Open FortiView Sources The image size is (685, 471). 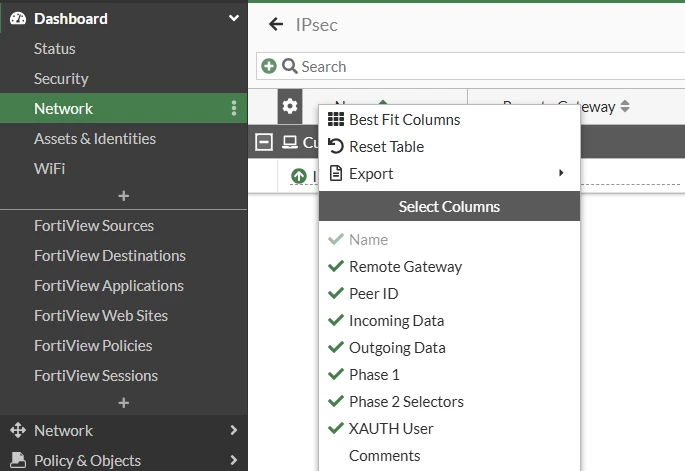point(94,225)
